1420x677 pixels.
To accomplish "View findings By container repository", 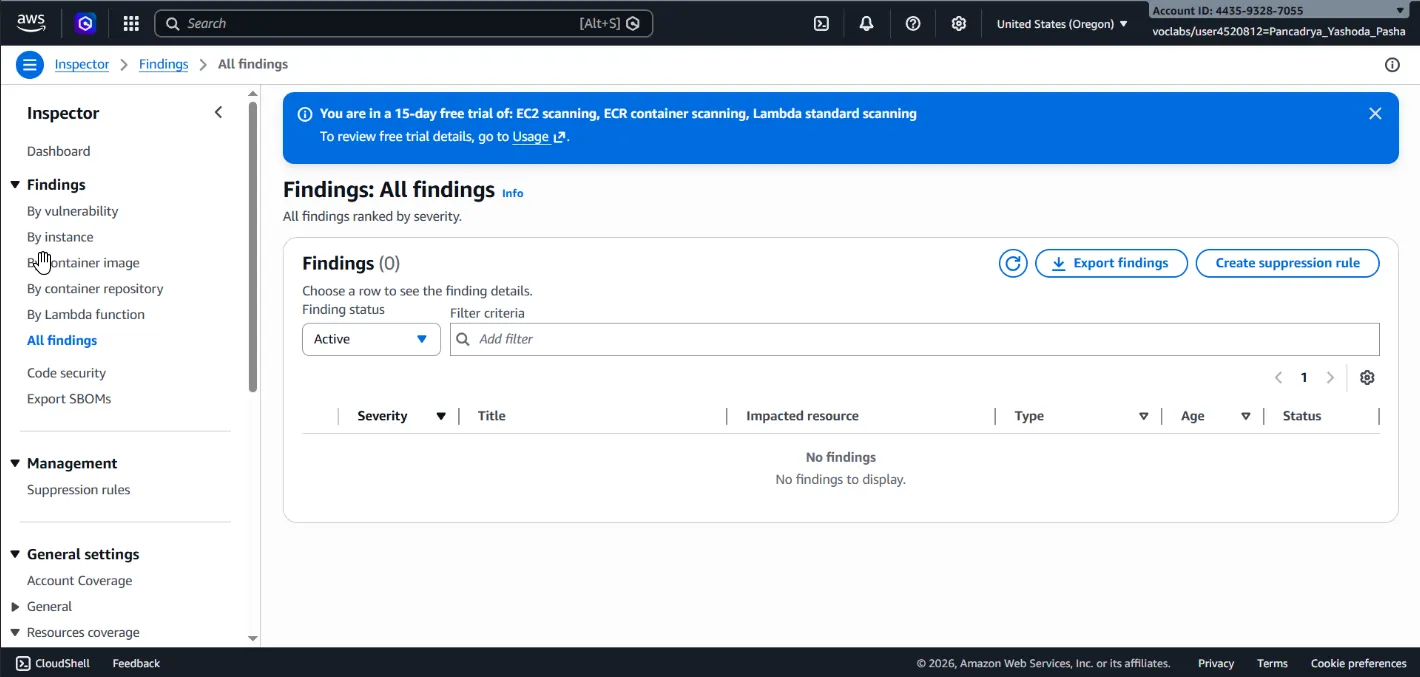I will pos(95,288).
